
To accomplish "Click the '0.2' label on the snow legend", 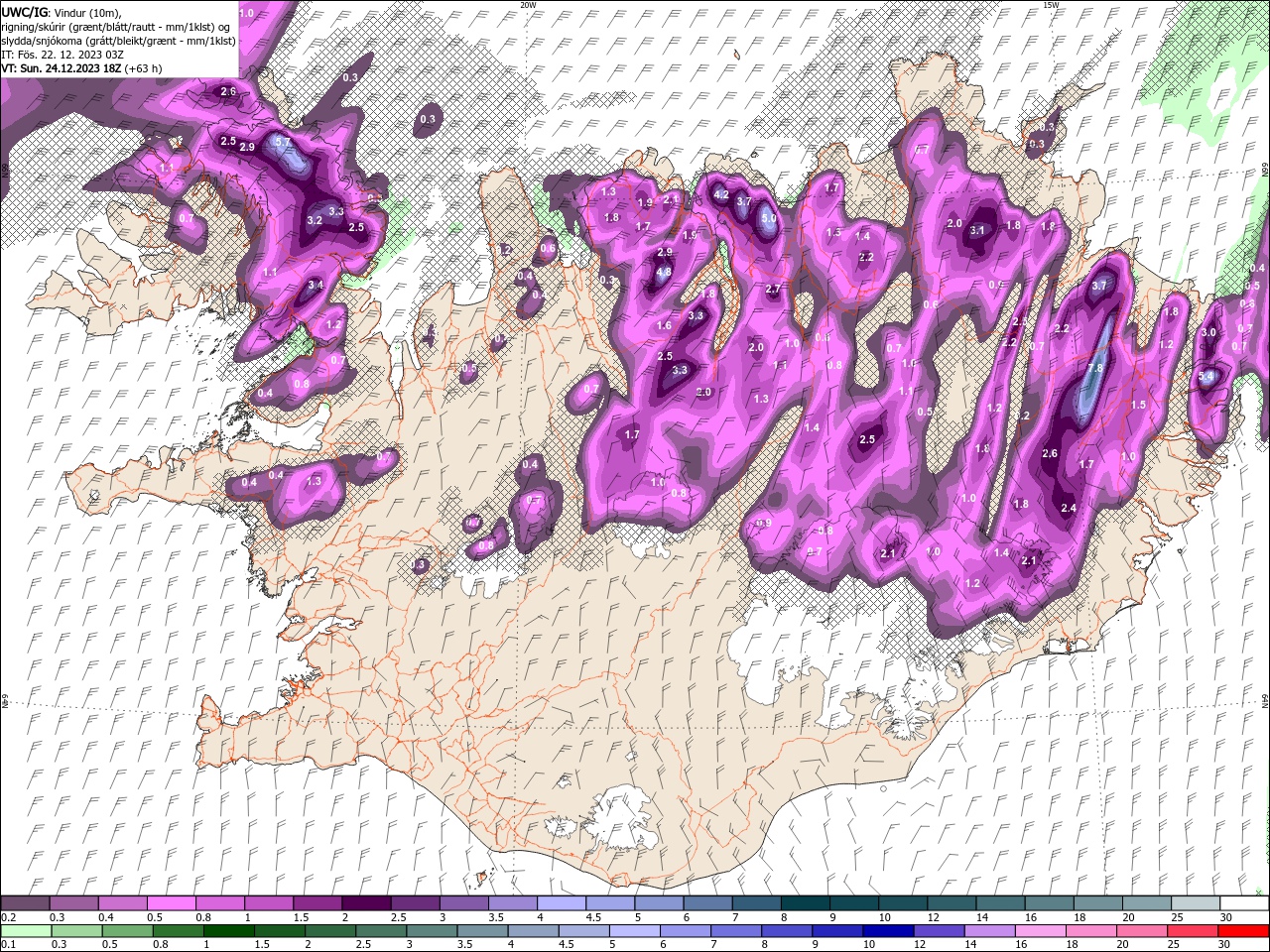I will pyautogui.click(x=8, y=917).
